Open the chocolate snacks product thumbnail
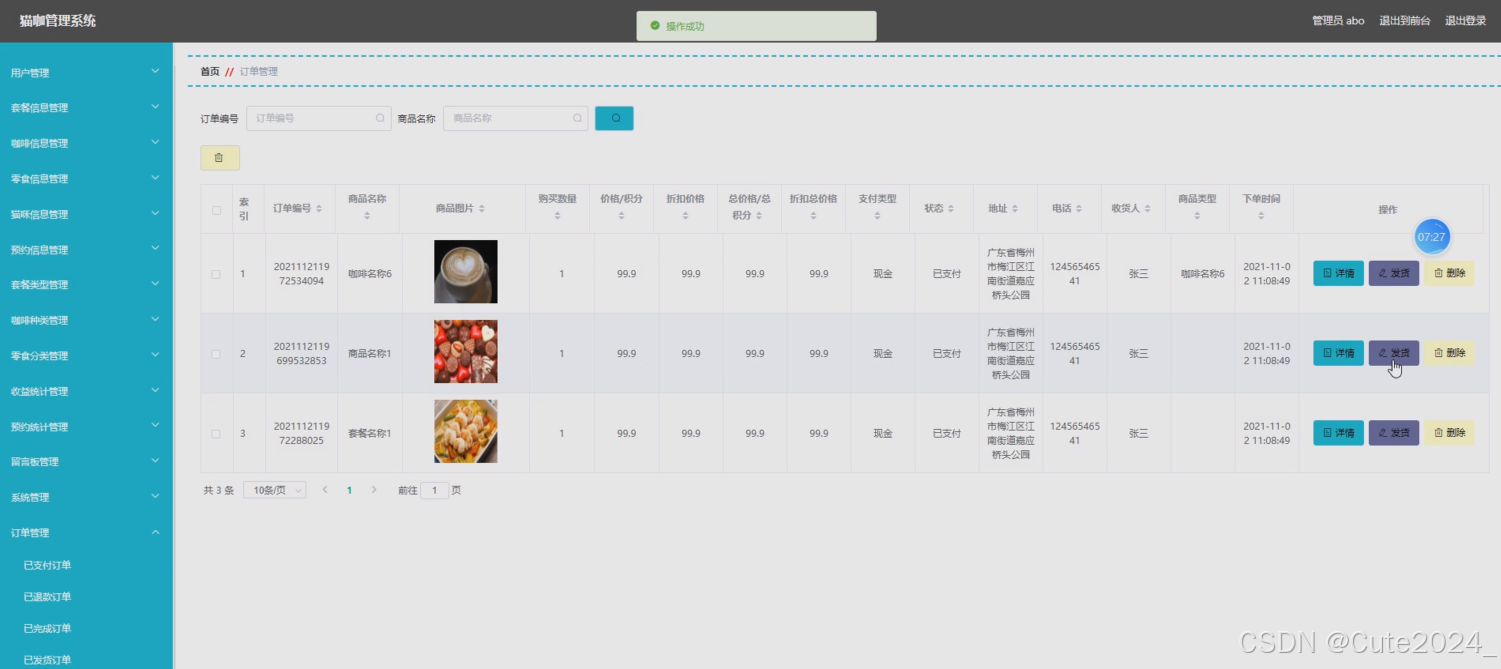Viewport: 1501px width, 669px height. 465,352
